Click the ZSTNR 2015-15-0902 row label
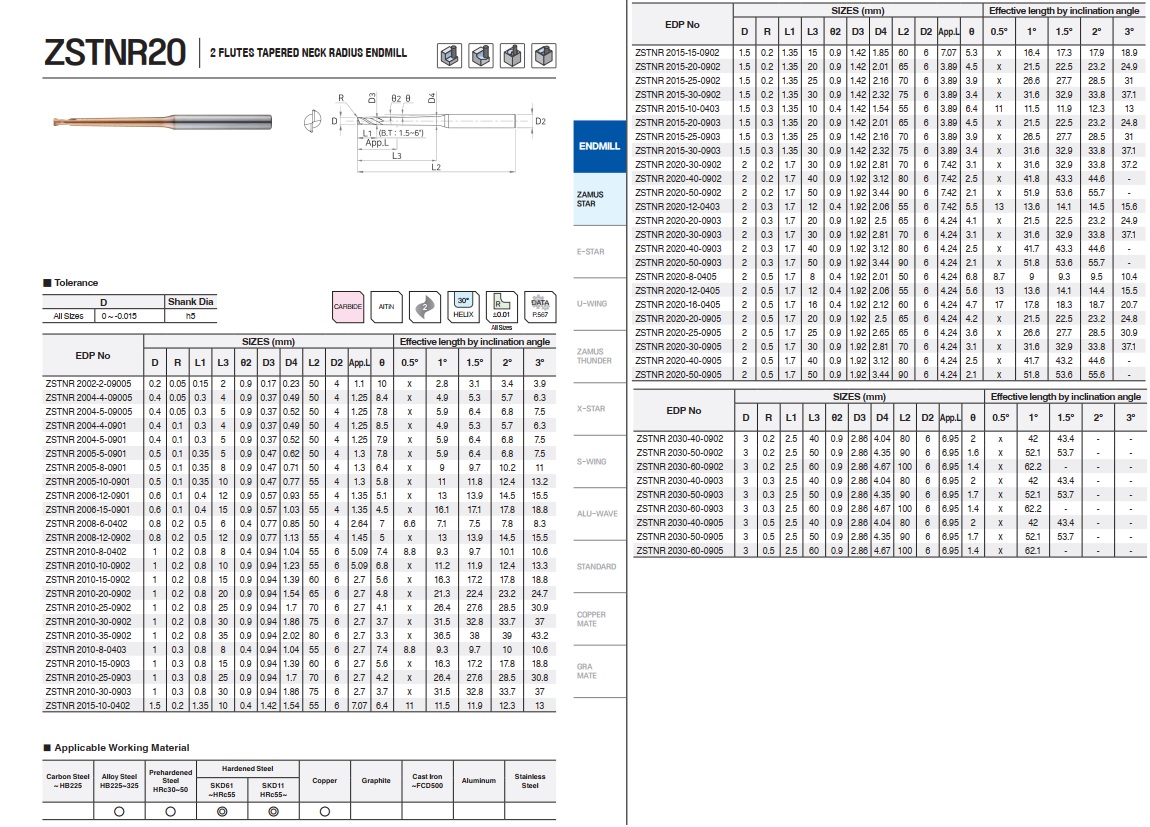1150x827 pixels. (x=678, y=53)
